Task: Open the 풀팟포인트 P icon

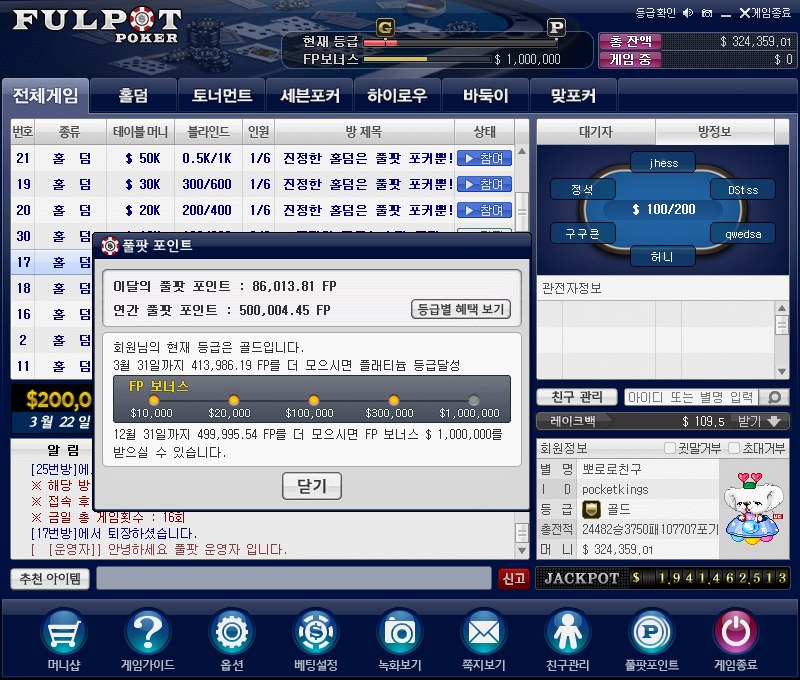Action: pos(652,633)
